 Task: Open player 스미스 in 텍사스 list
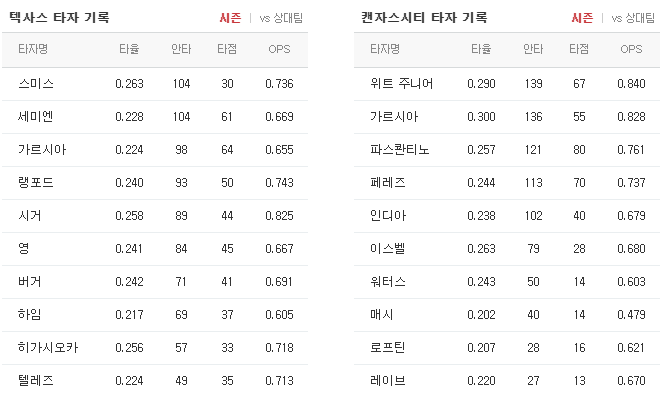tap(36, 84)
